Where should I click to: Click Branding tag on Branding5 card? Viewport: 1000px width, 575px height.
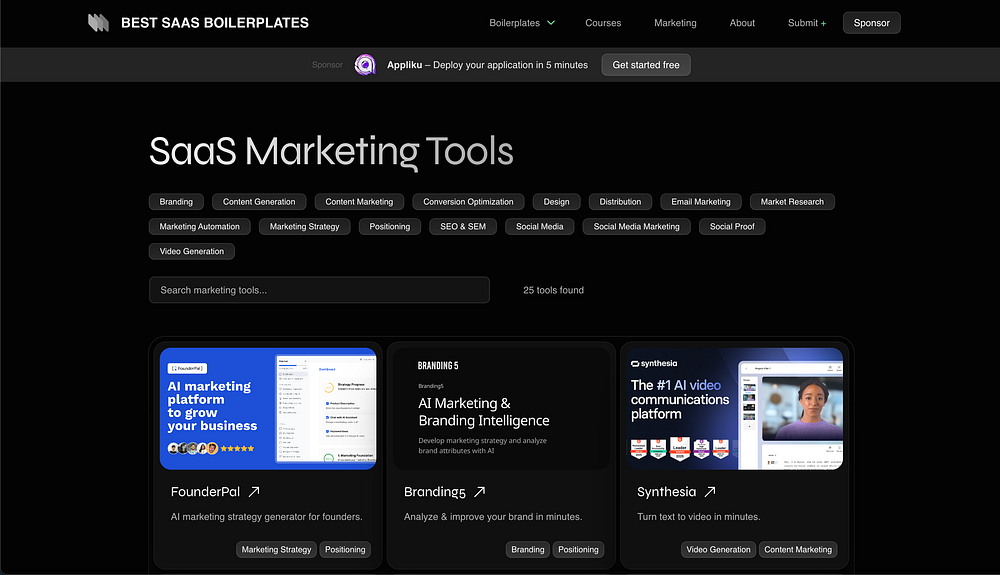coord(527,550)
